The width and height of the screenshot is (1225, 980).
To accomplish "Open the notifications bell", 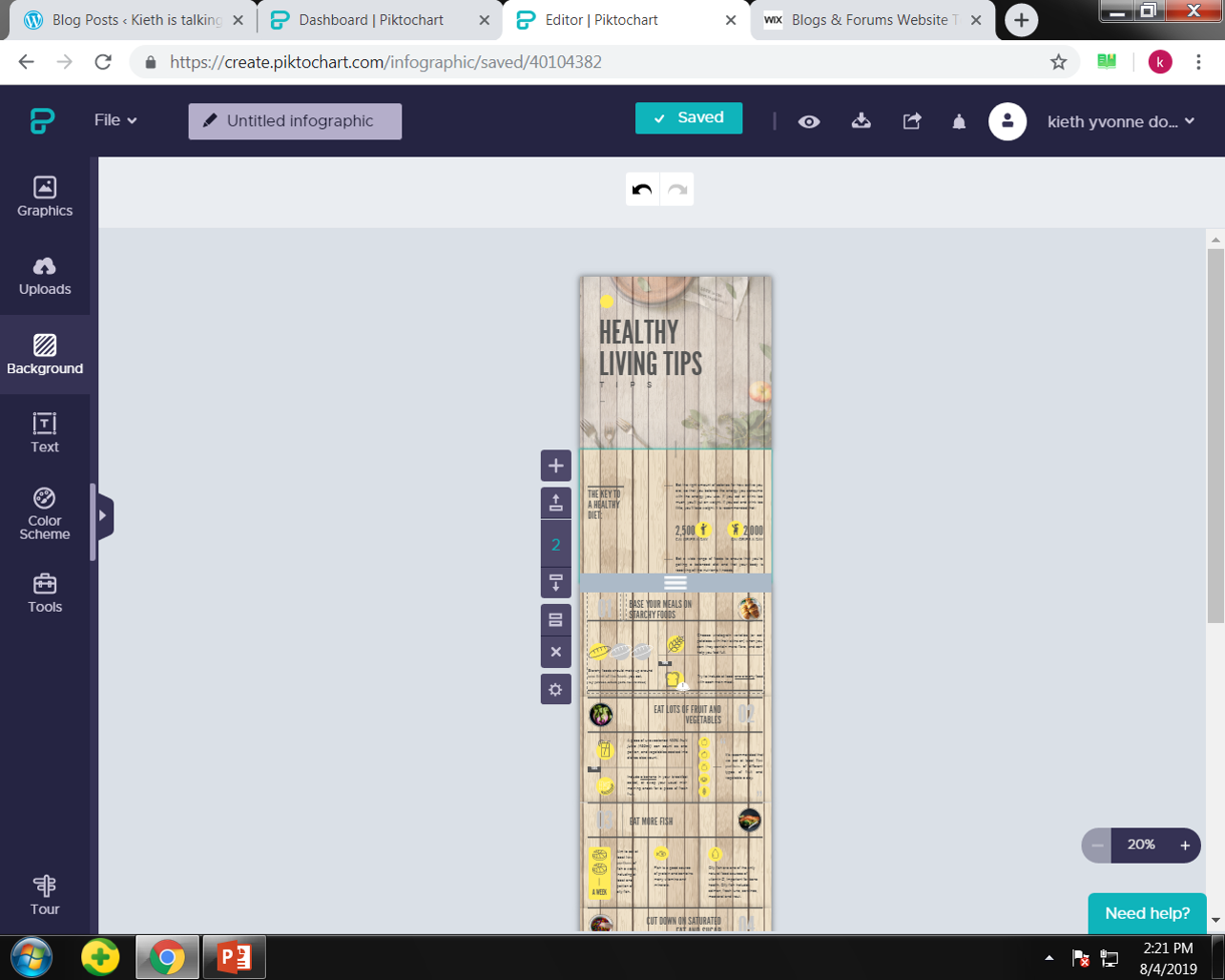I will click(x=959, y=122).
